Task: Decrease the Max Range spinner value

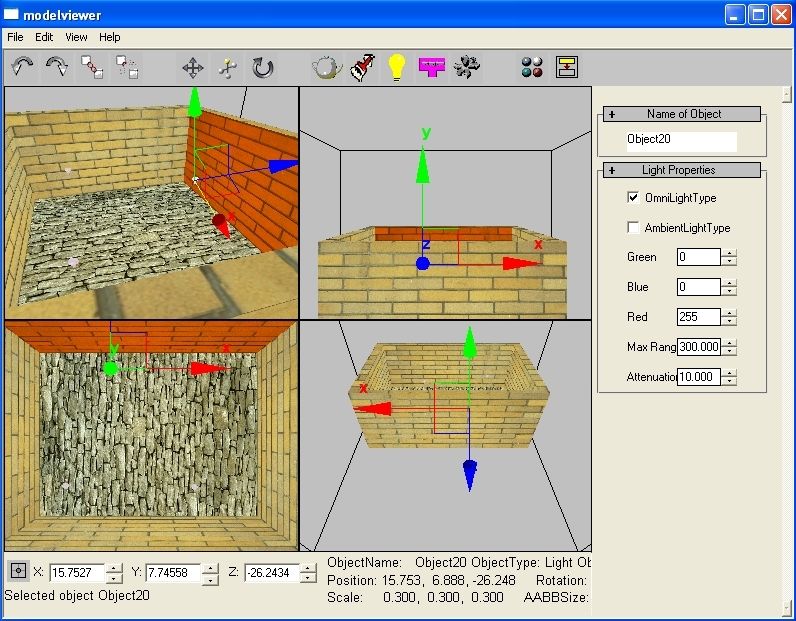Action: [731, 352]
